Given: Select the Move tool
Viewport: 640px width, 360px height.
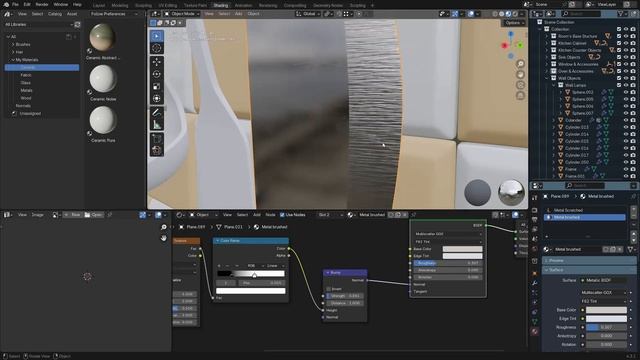Looking at the screenshot, I should coord(156,62).
